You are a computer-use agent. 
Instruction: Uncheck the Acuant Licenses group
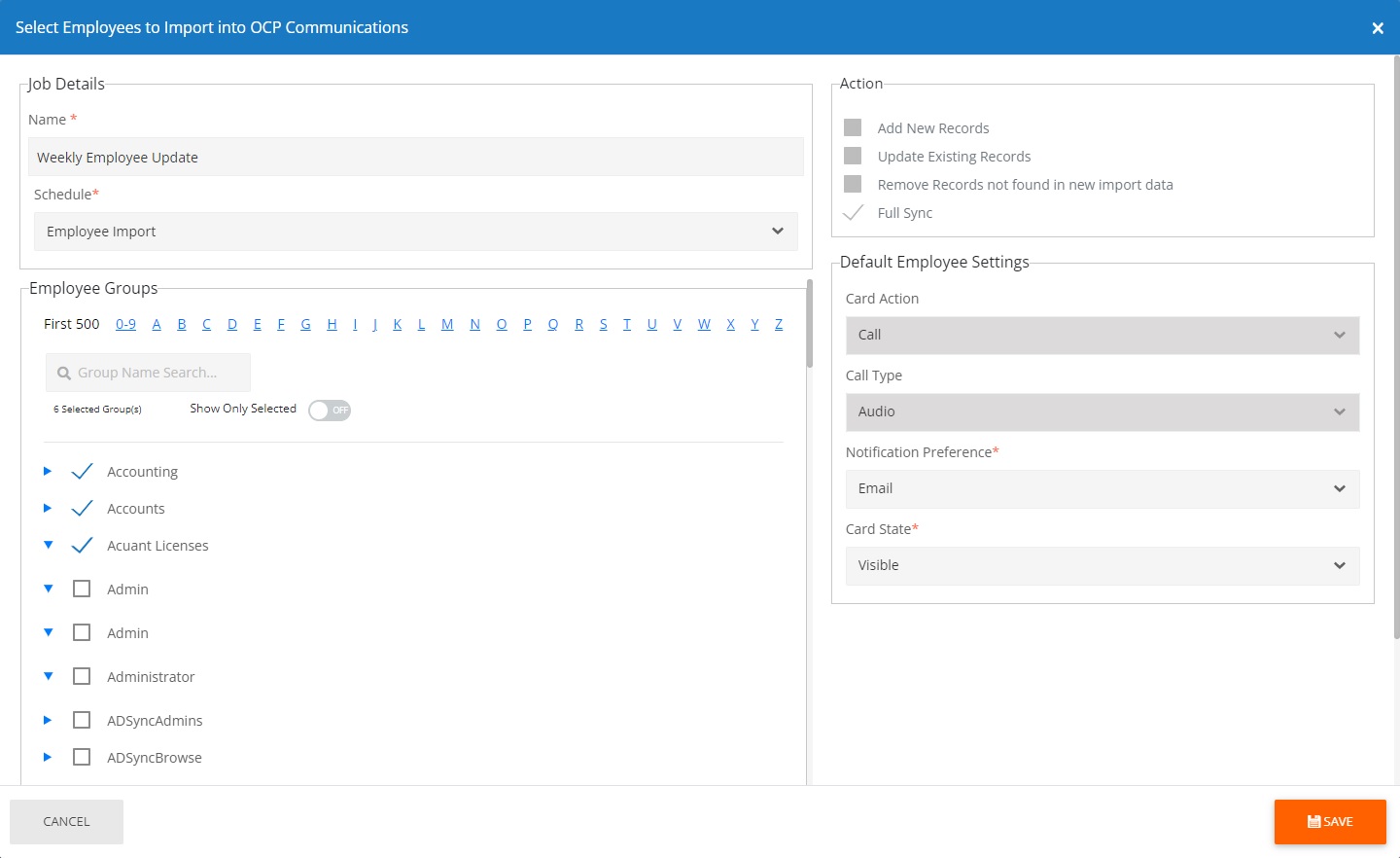(x=82, y=545)
